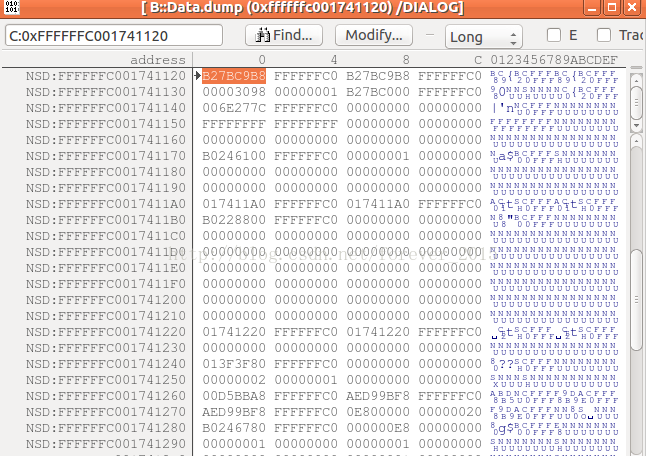Open the Modify... dialog

(374, 35)
